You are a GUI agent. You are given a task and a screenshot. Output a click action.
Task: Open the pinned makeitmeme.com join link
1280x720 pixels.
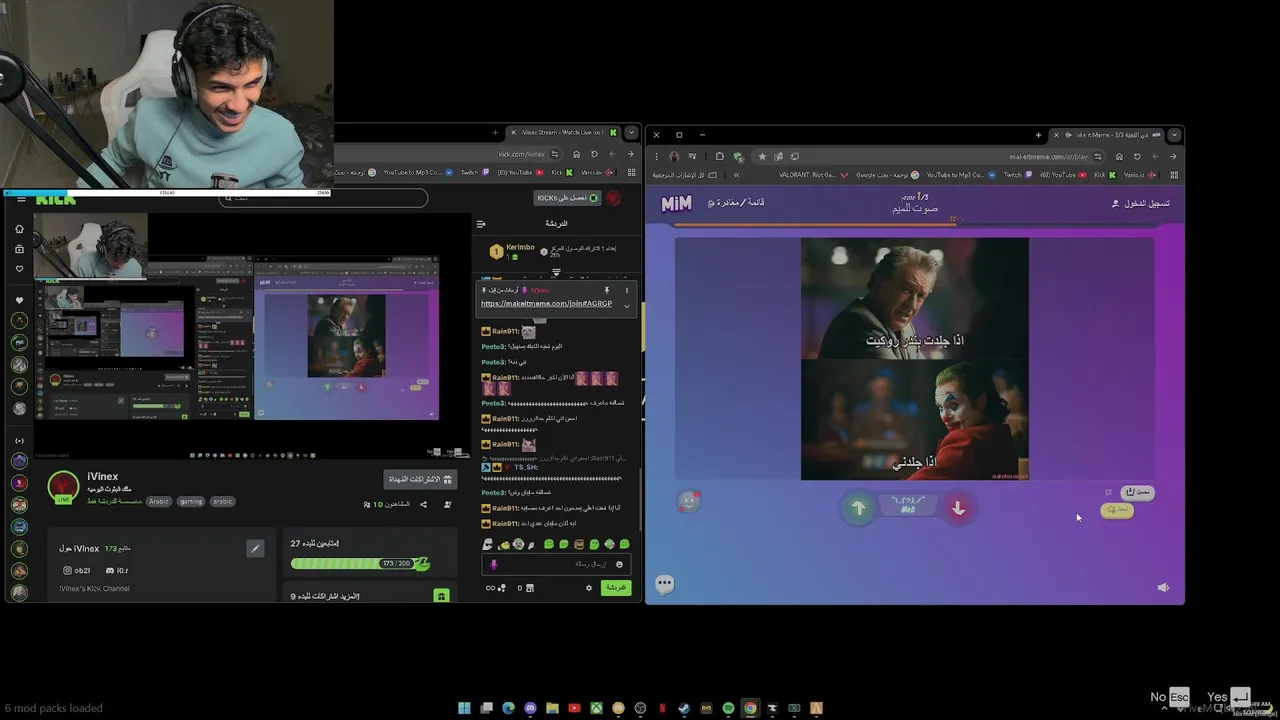click(546, 304)
